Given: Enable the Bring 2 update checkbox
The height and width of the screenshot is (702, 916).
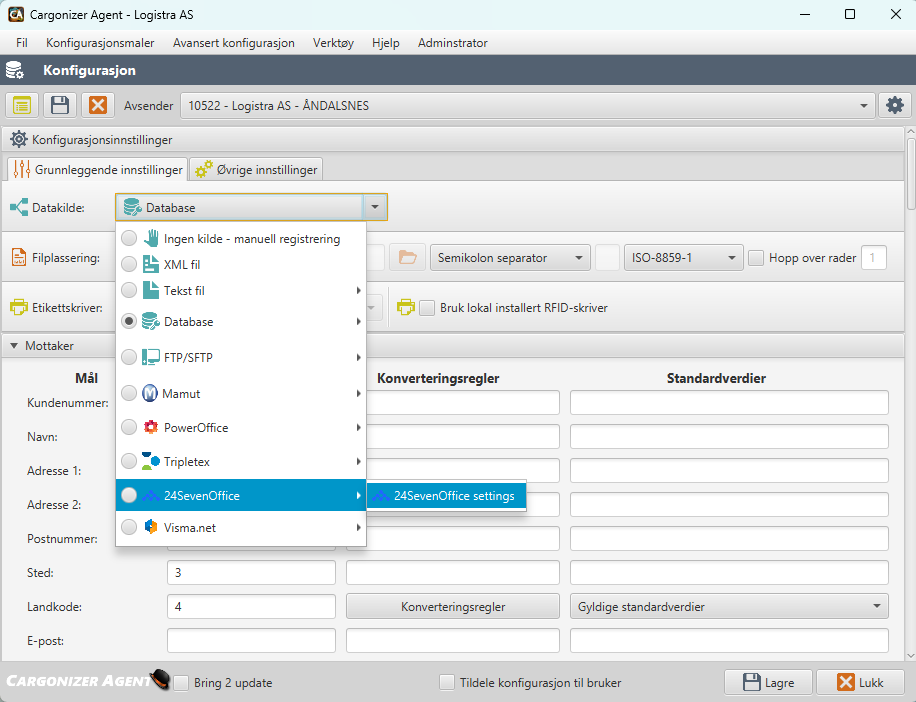Looking at the screenshot, I should point(181,682).
